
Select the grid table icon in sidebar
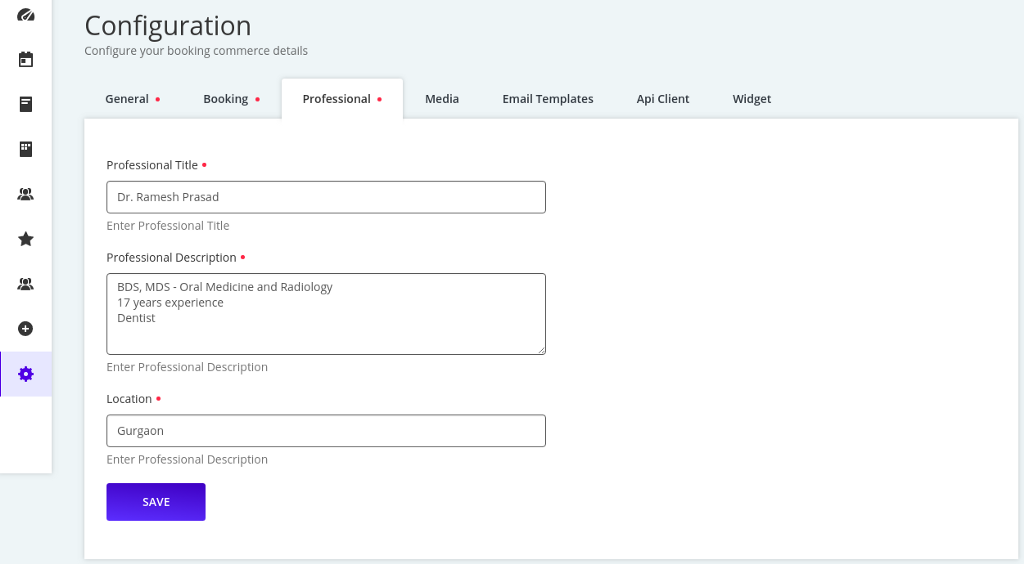pos(26,149)
